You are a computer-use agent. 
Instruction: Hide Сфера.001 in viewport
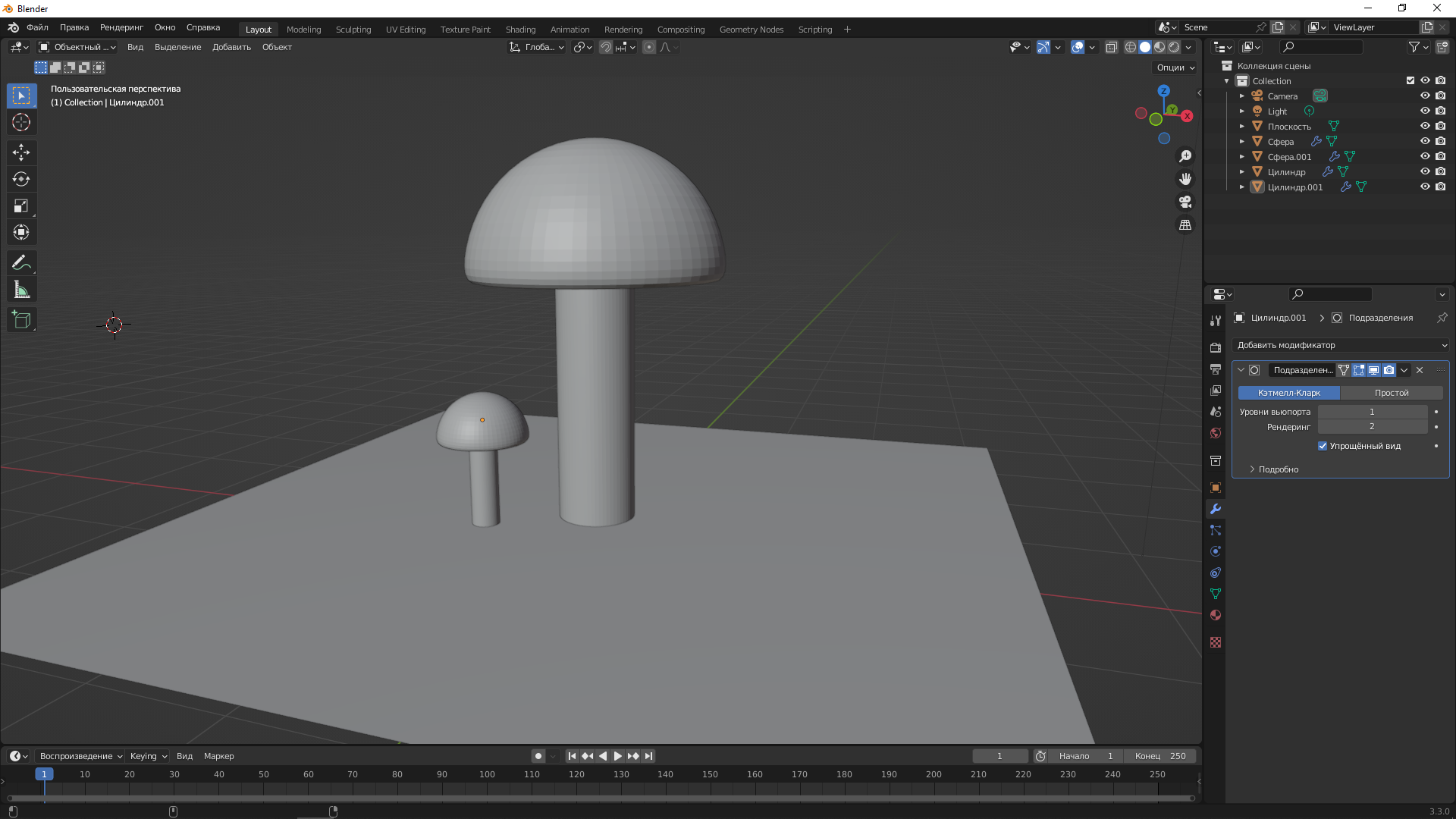pos(1425,156)
